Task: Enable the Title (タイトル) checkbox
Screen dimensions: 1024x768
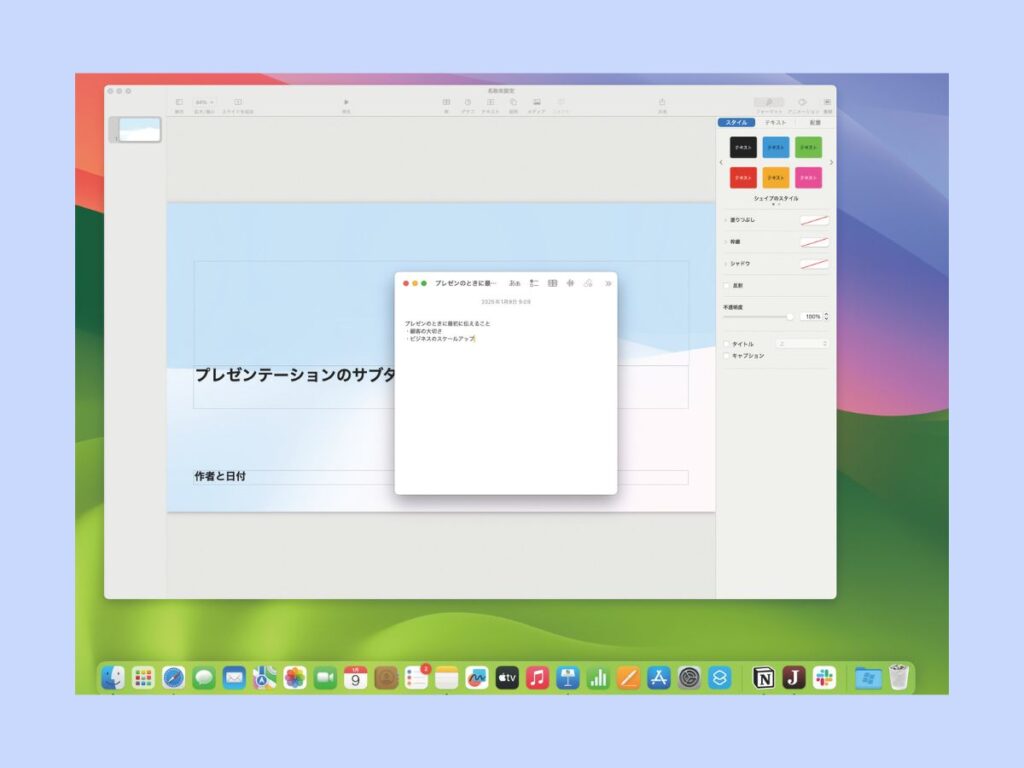Action: coord(726,344)
